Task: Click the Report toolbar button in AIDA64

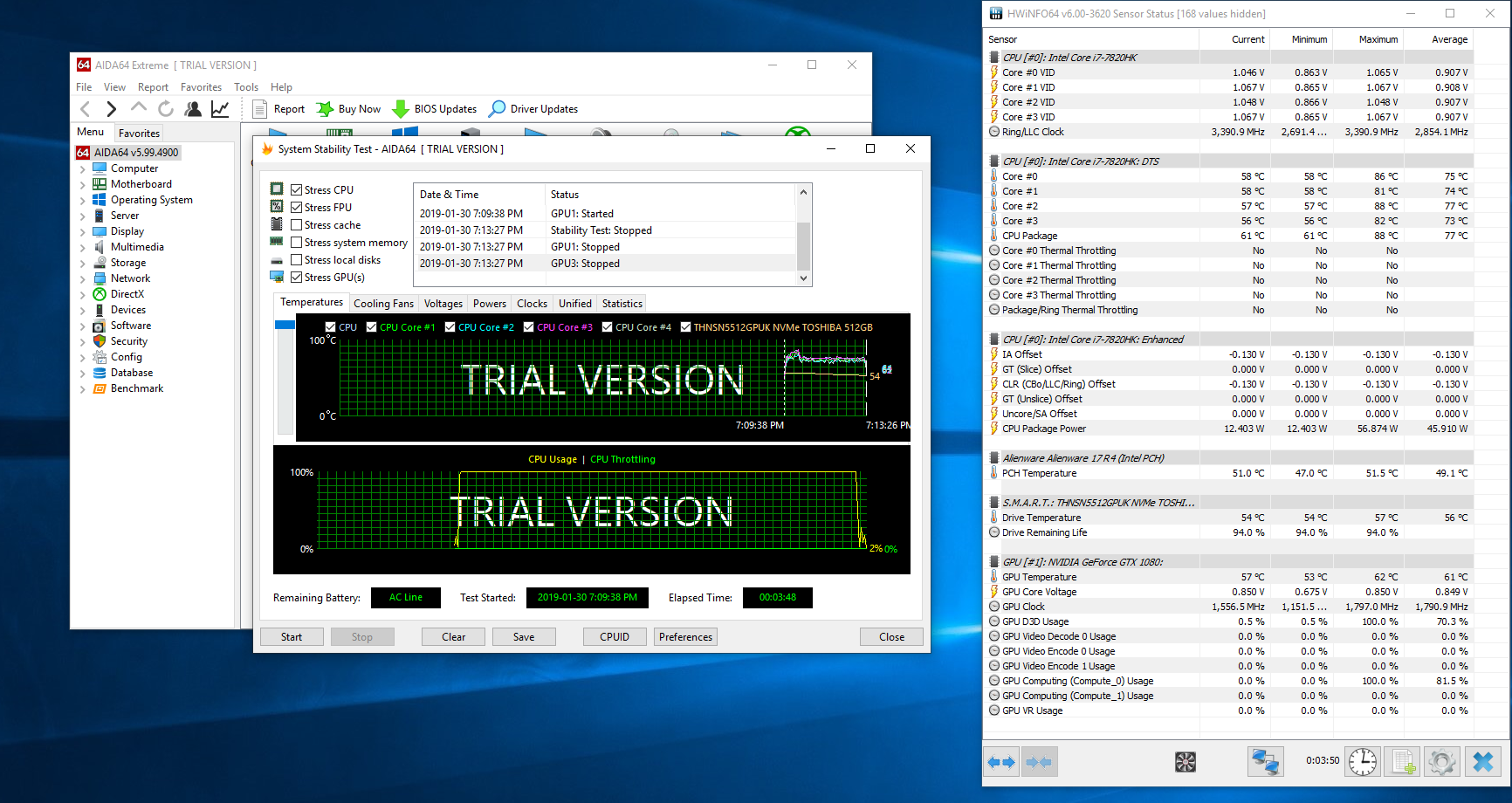Action: point(278,109)
